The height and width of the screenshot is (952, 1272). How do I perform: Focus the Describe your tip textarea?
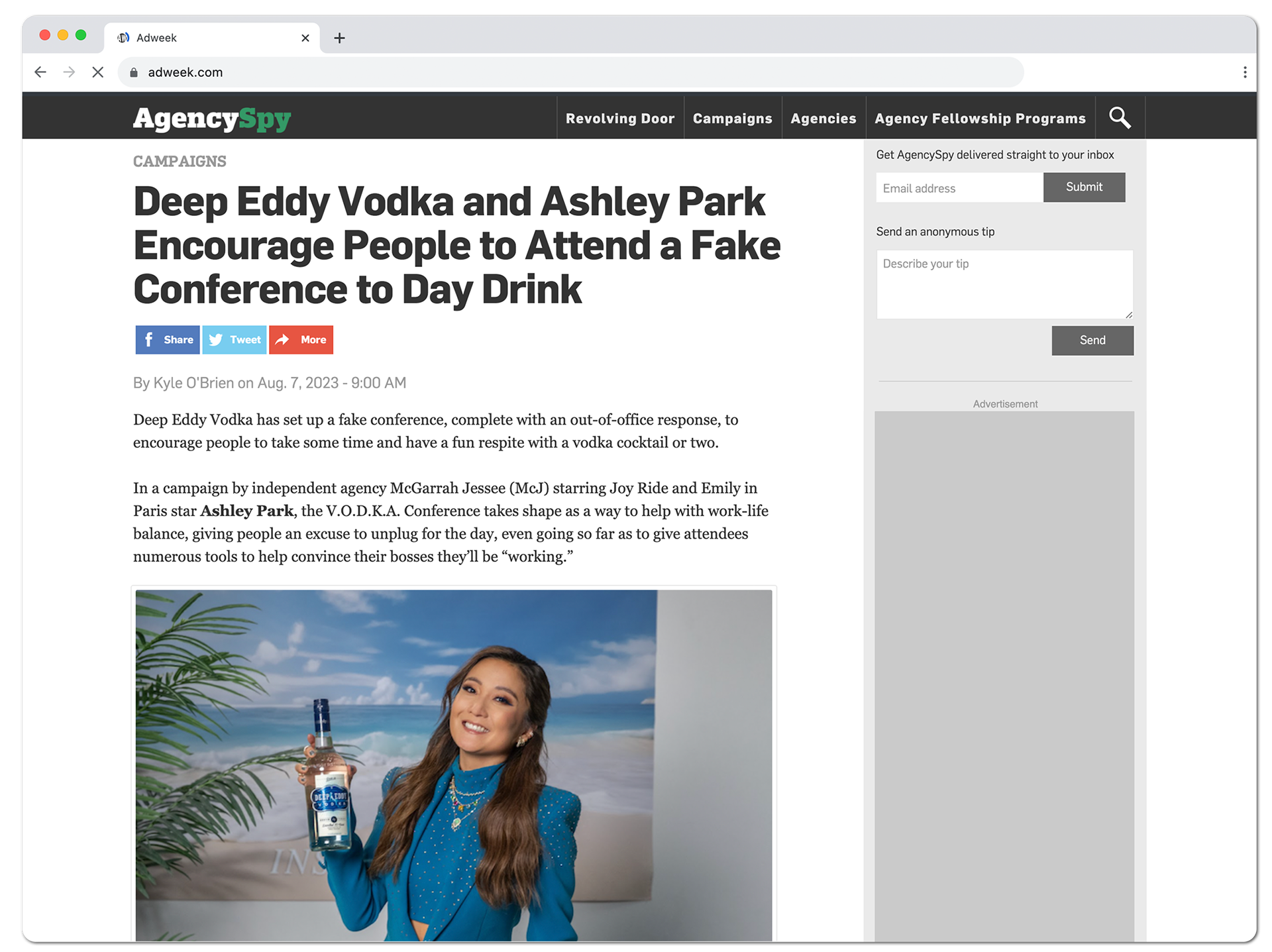1005,285
